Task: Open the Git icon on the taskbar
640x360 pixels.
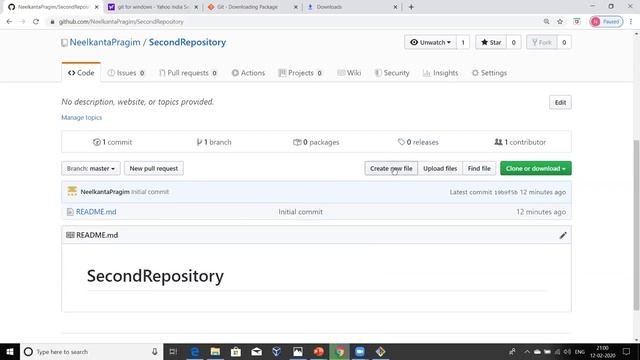Action: click(380, 351)
